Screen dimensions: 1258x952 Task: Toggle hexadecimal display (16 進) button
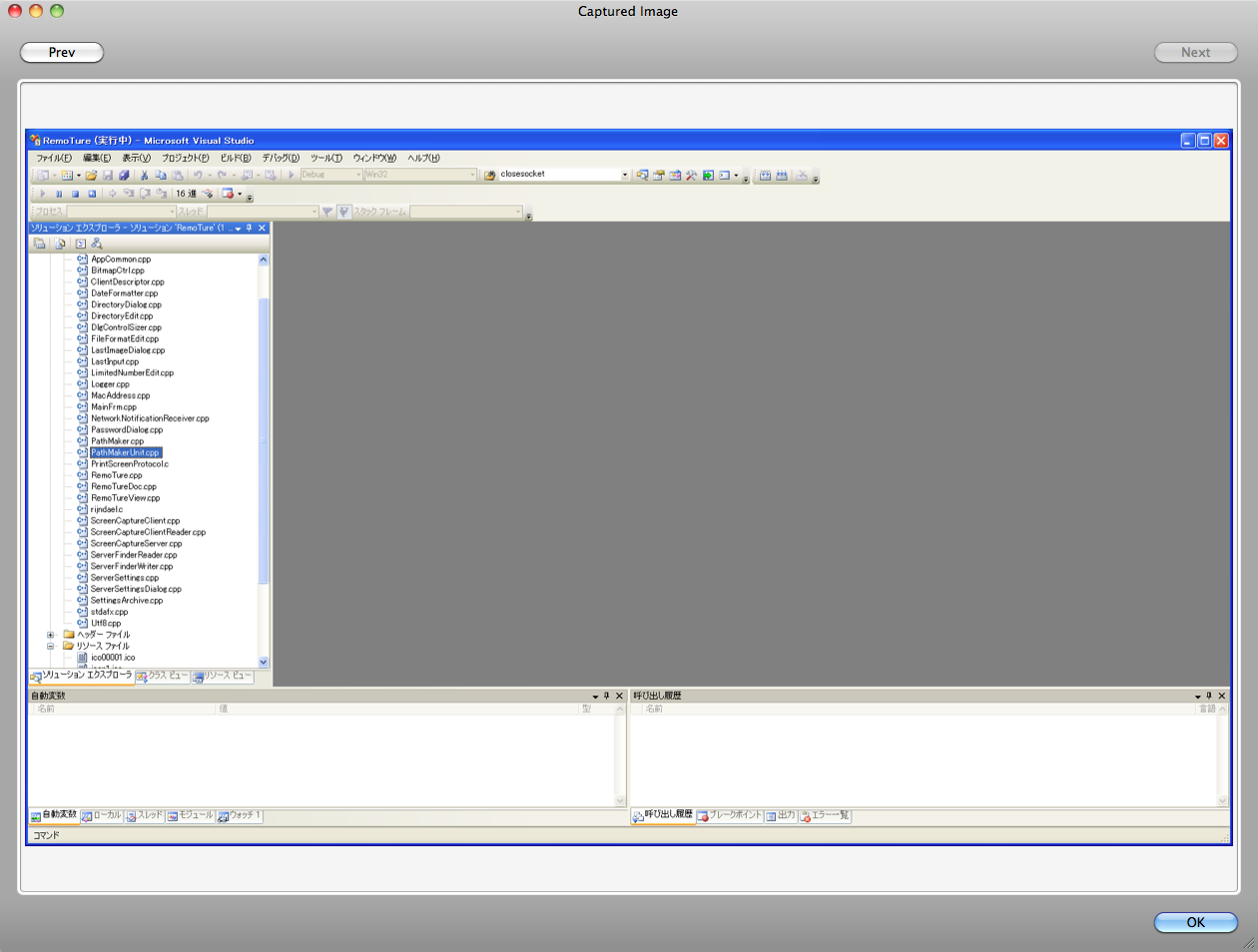click(186, 194)
